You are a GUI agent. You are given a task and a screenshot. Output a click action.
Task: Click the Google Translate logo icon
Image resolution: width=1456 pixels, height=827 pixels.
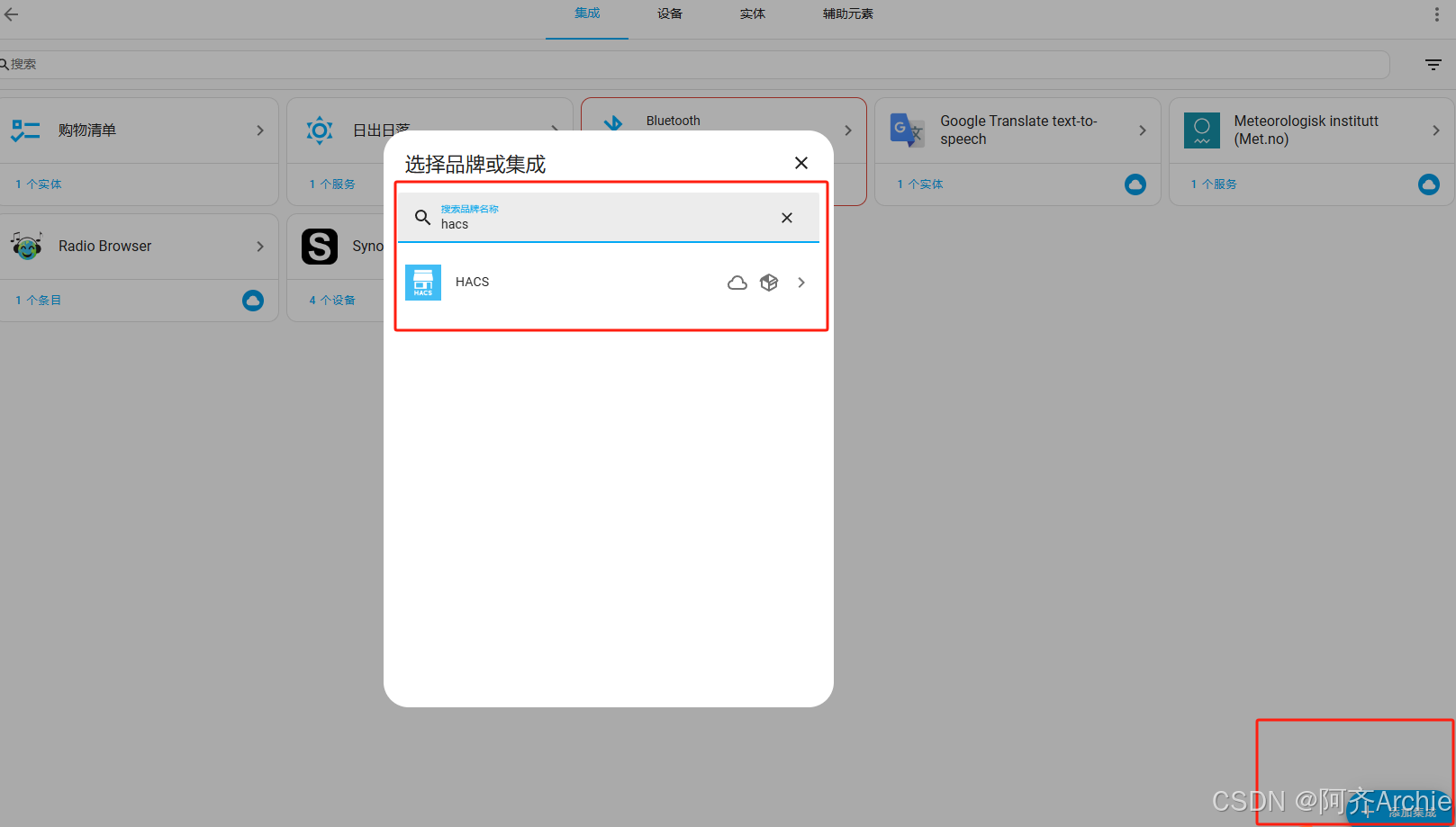click(908, 130)
